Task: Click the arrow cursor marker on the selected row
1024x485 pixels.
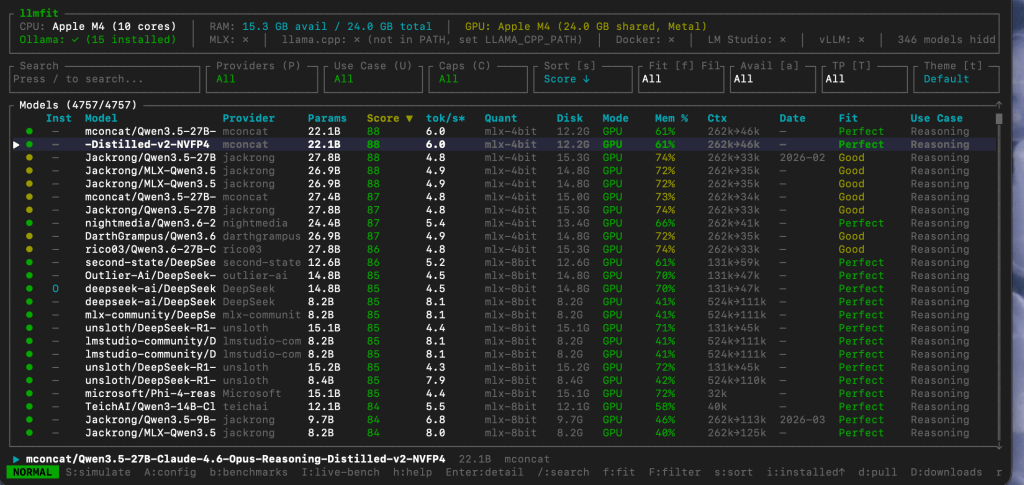Action: coord(16,144)
